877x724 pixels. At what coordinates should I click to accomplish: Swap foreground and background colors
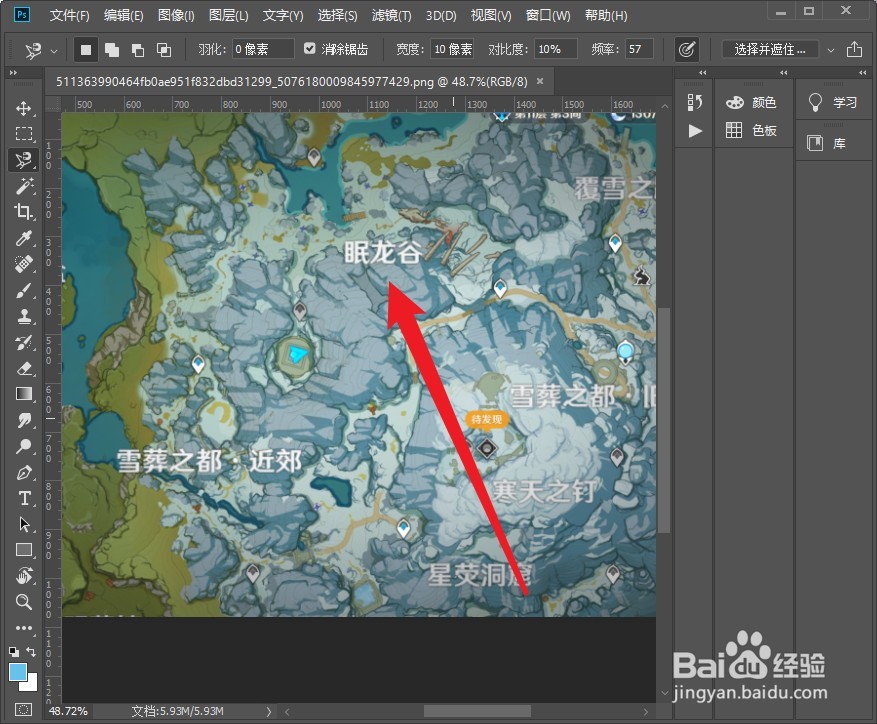(x=31, y=651)
